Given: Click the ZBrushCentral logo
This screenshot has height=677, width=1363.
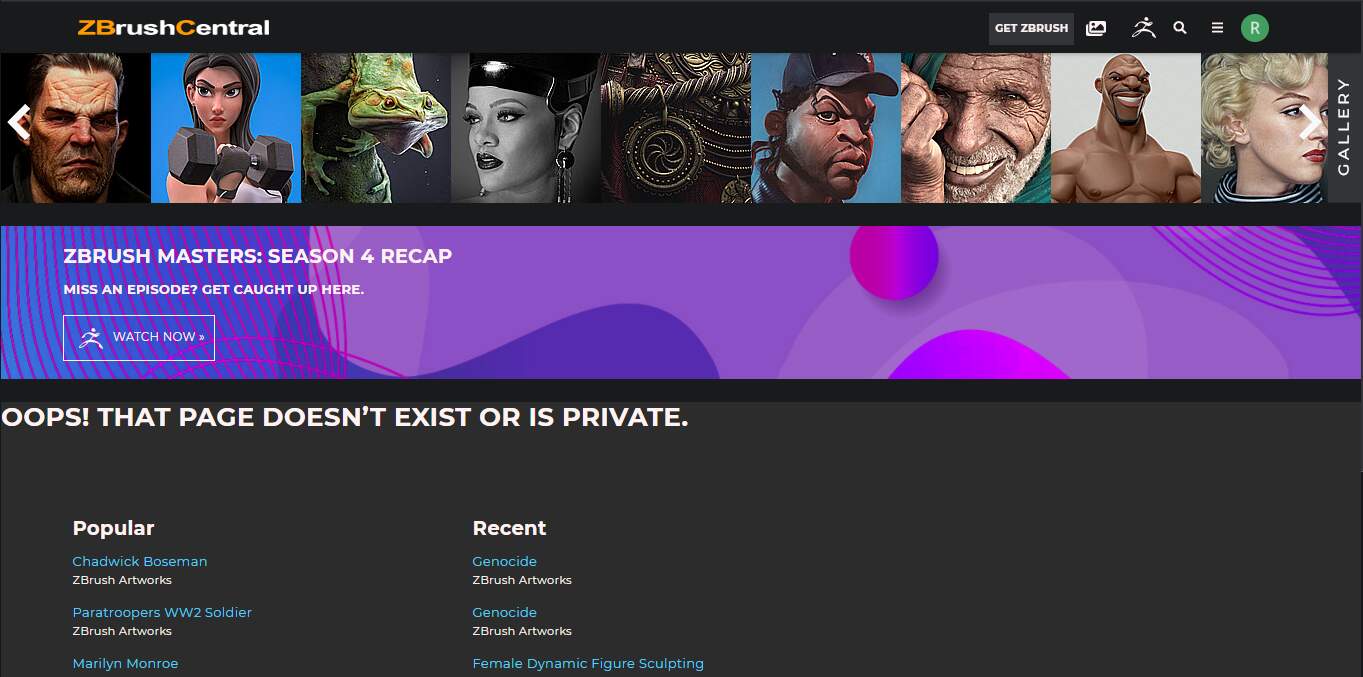Looking at the screenshot, I should [x=174, y=27].
